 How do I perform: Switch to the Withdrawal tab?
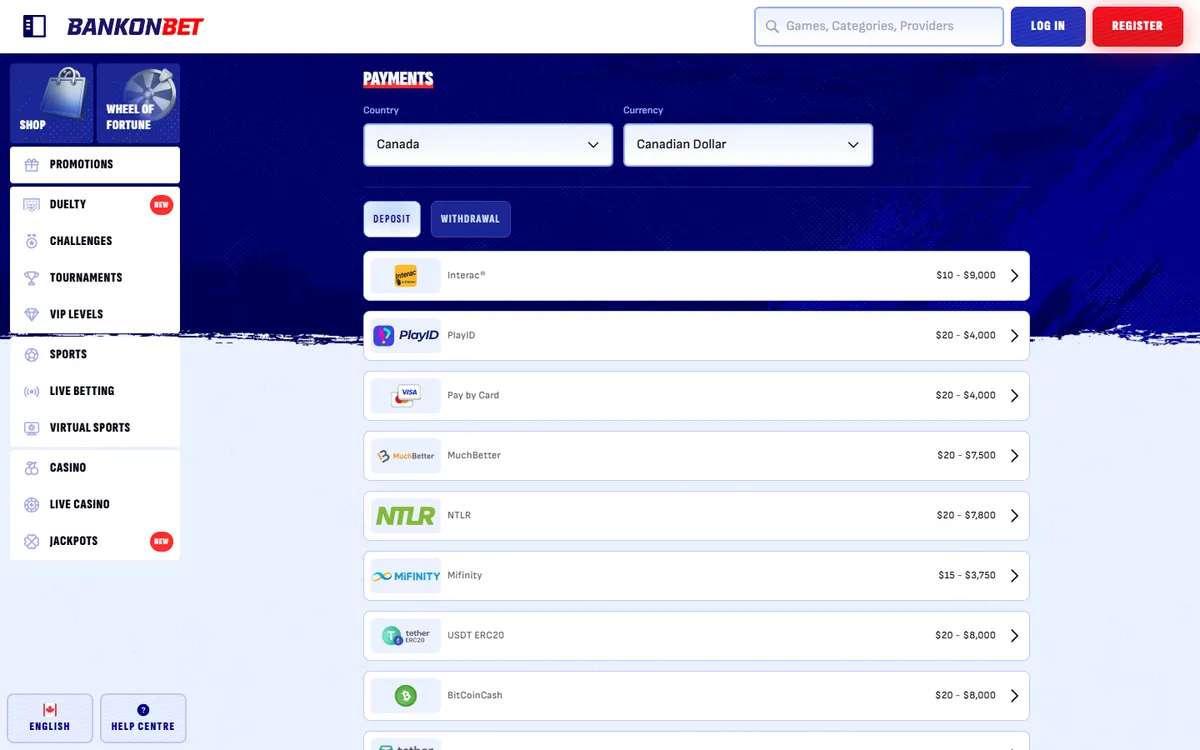[x=471, y=219]
